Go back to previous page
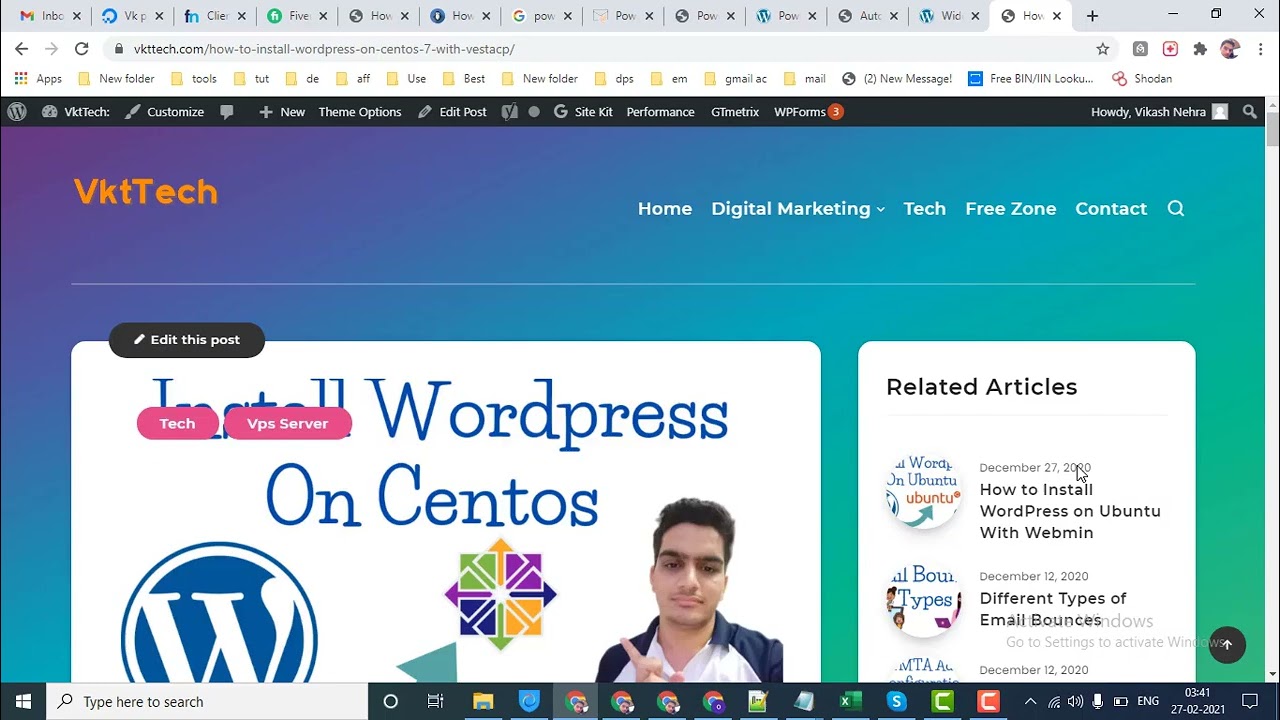The image size is (1280, 720). point(22,49)
